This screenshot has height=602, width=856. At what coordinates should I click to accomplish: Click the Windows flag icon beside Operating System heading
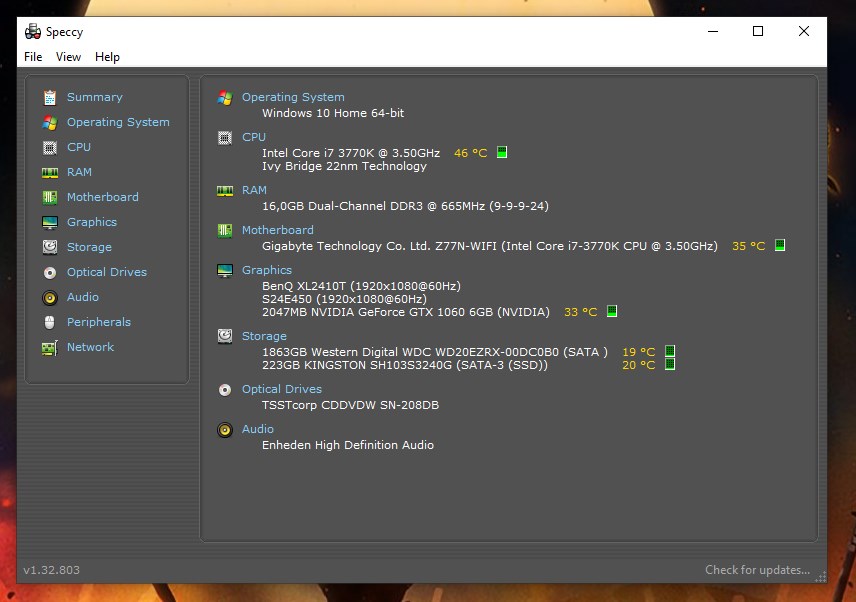pyautogui.click(x=225, y=98)
